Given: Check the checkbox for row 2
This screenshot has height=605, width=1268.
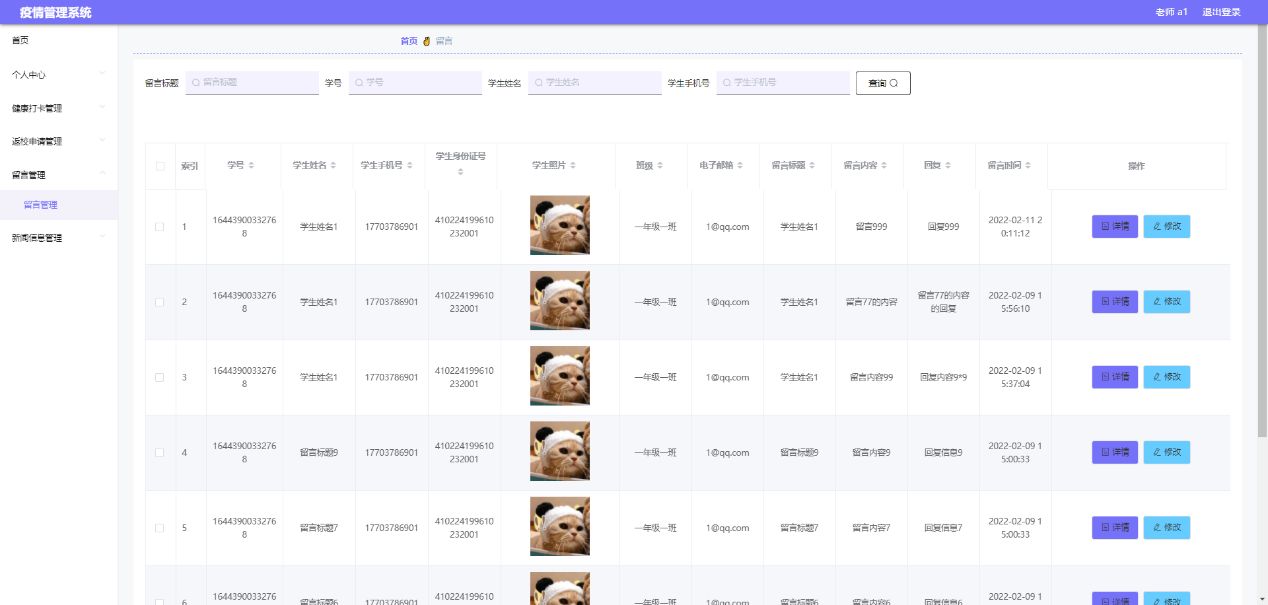Looking at the screenshot, I should tap(160, 302).
